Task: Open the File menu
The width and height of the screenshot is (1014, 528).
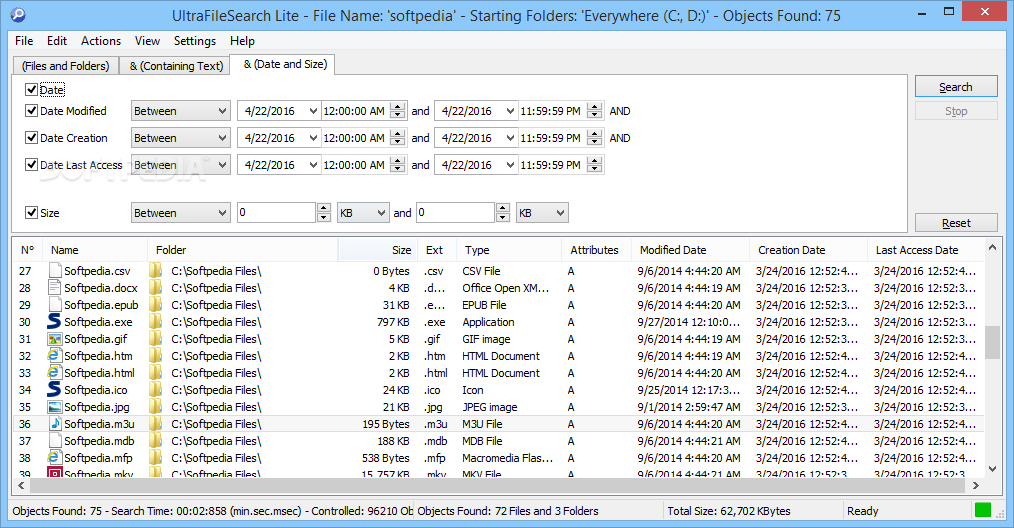Action: [x=24, y=41]
